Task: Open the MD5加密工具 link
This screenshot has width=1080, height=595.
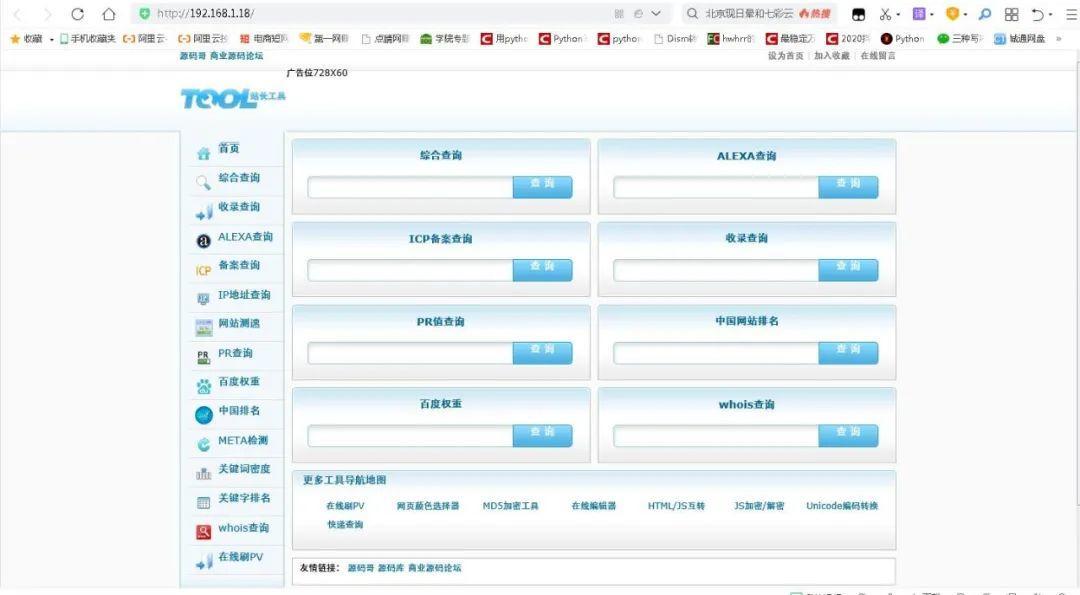Action: pyautogui.click(x=510, y=505)
